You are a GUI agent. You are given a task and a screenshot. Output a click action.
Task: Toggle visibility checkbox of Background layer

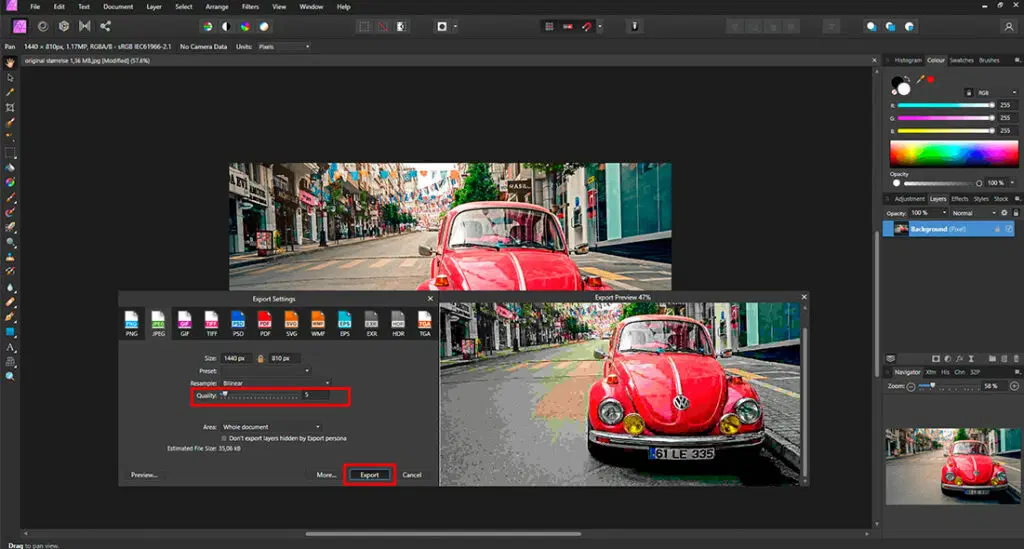click(1009, 229)
